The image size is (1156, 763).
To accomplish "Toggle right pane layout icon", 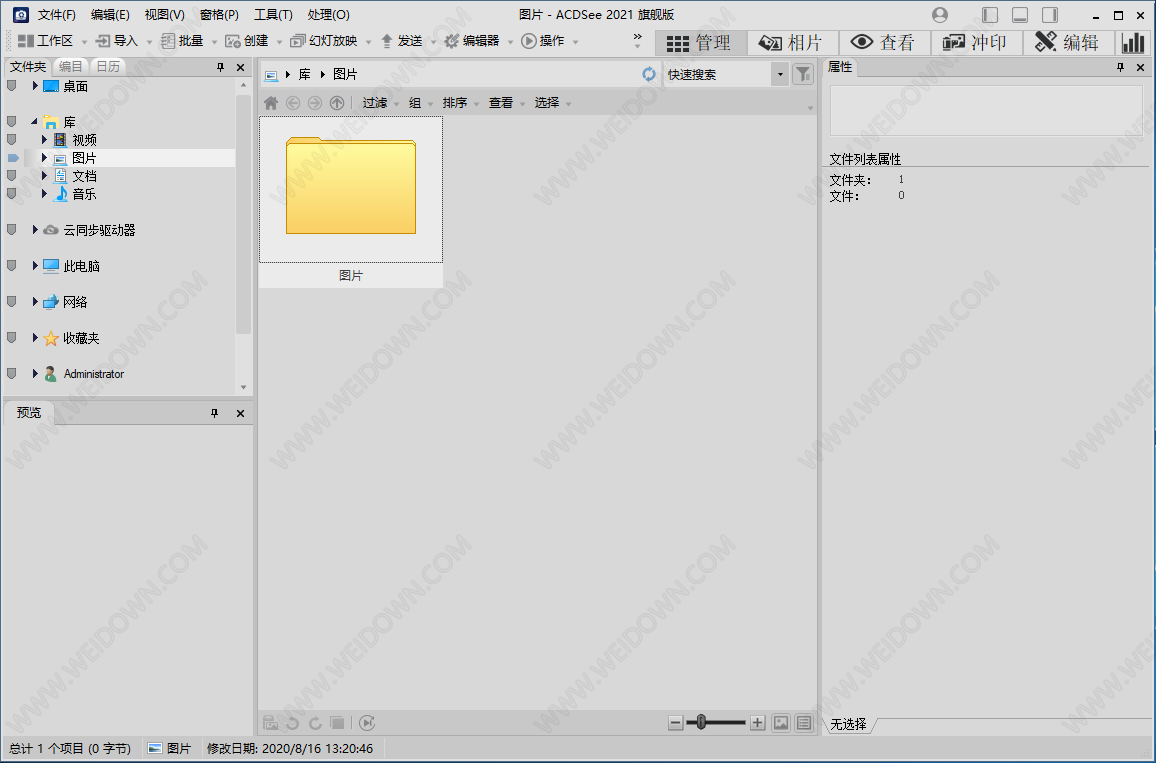I will (x=1050, y=15).
